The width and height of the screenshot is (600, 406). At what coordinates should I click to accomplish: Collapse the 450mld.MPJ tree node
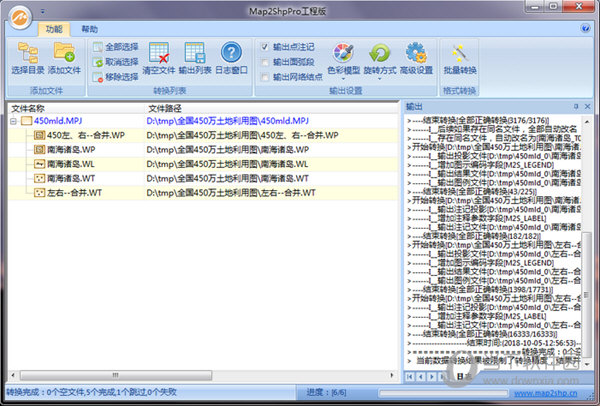point(13,121)
